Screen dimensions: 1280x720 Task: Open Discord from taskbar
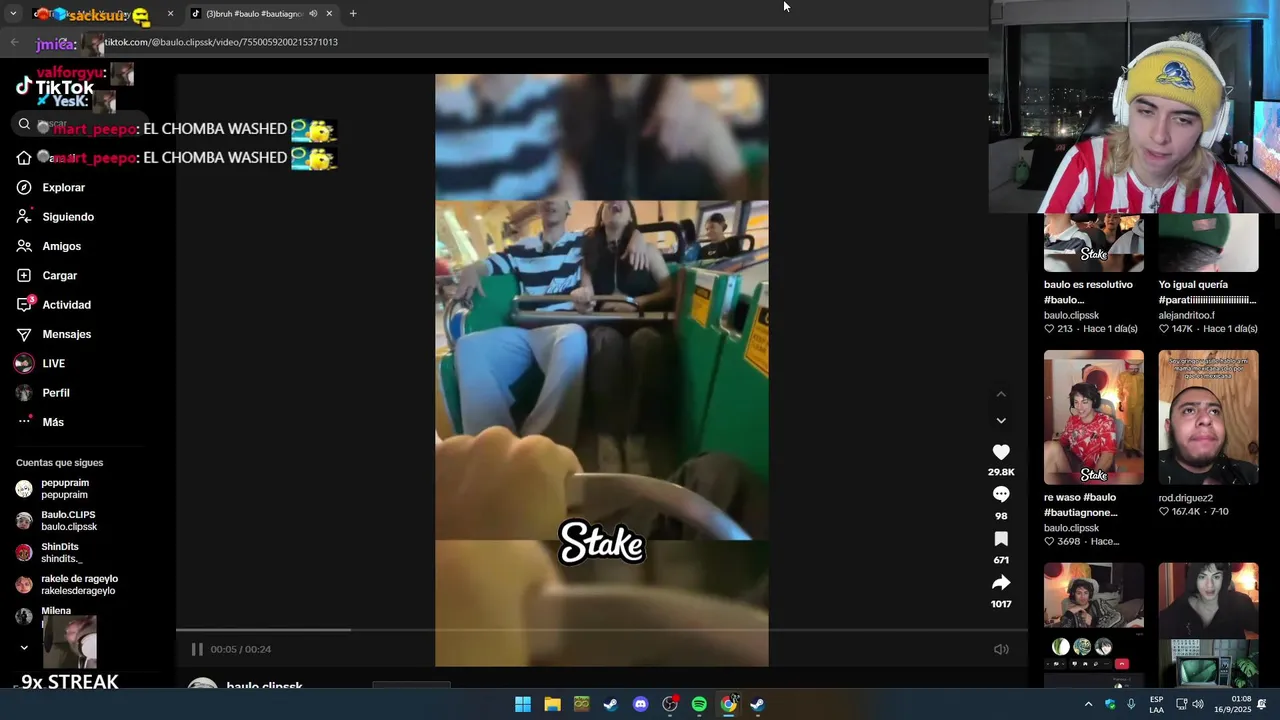pos(641,704)
